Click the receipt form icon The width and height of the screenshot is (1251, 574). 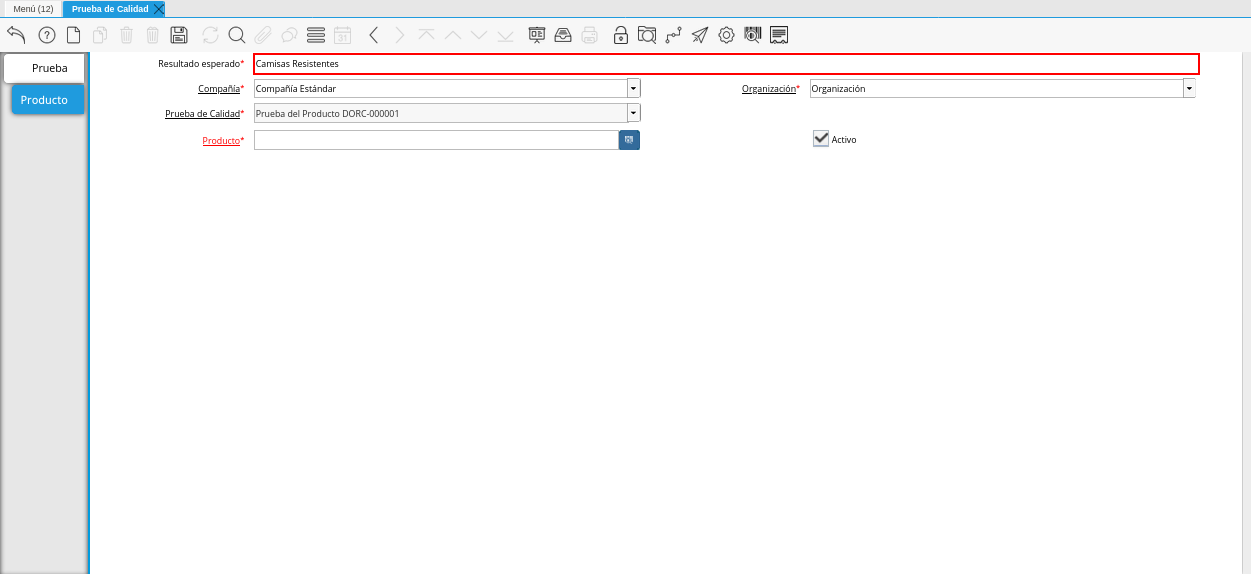[779, 35]
